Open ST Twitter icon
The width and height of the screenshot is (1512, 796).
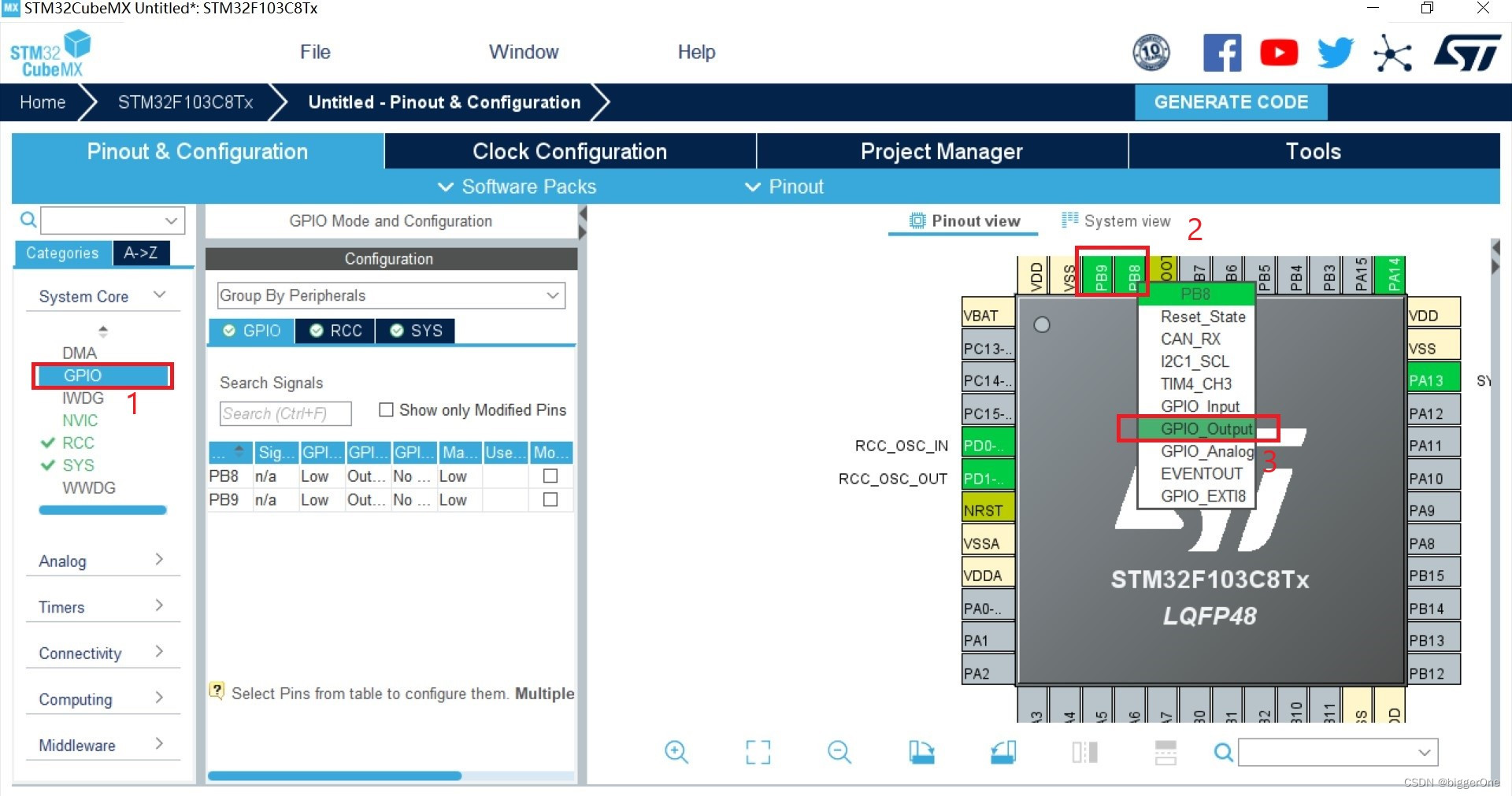(x=1336, y=53)
